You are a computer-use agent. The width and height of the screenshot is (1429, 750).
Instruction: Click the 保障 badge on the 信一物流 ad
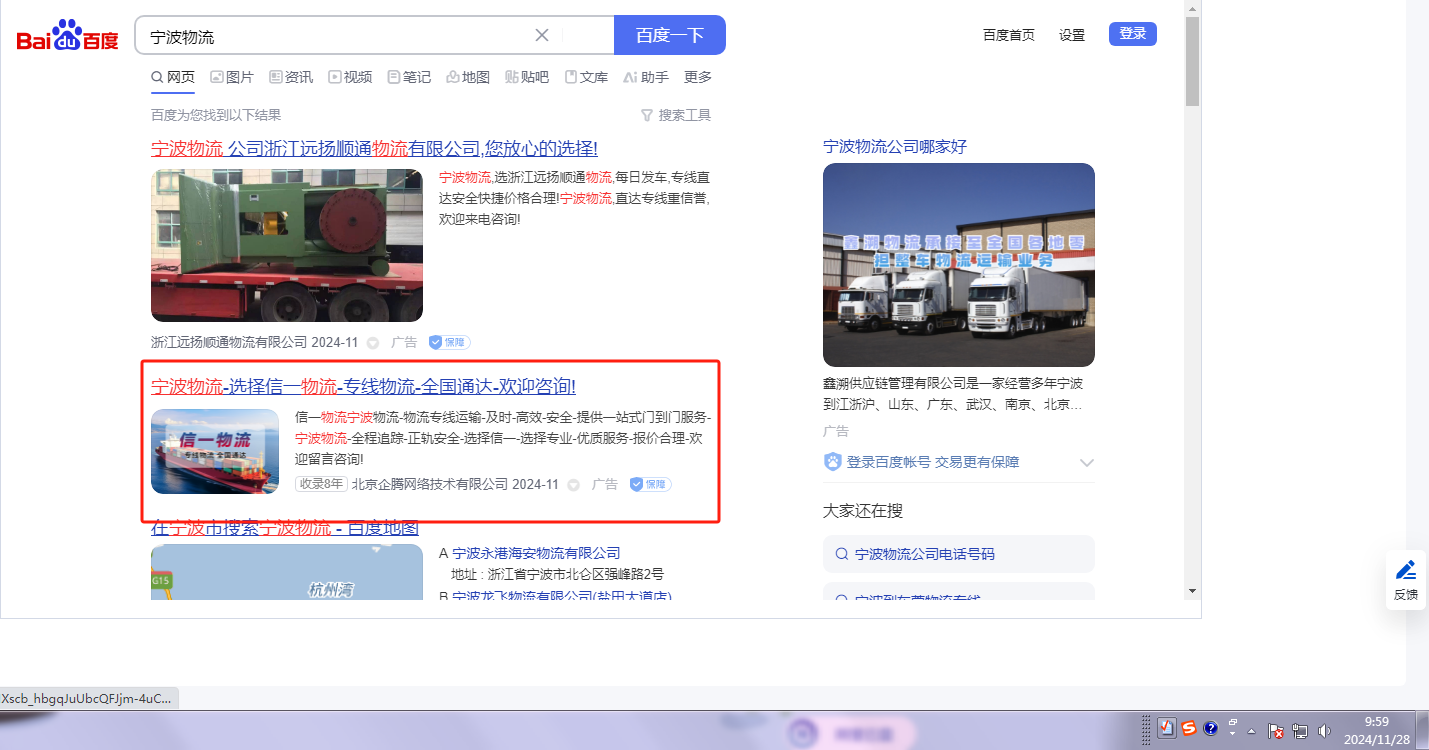point(650,484)
